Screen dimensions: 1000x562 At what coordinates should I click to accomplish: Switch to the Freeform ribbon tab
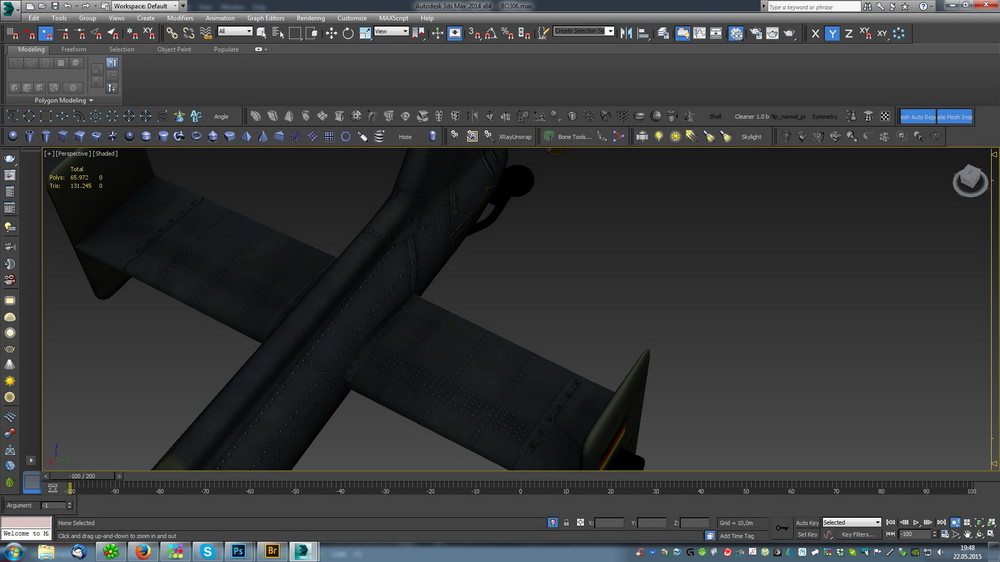click(74, 49)
